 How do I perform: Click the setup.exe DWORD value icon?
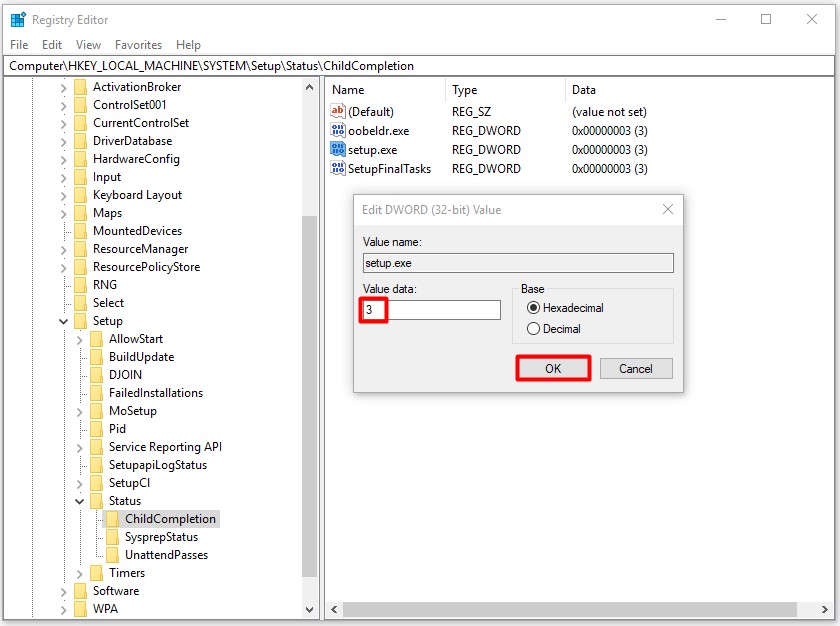338,149
